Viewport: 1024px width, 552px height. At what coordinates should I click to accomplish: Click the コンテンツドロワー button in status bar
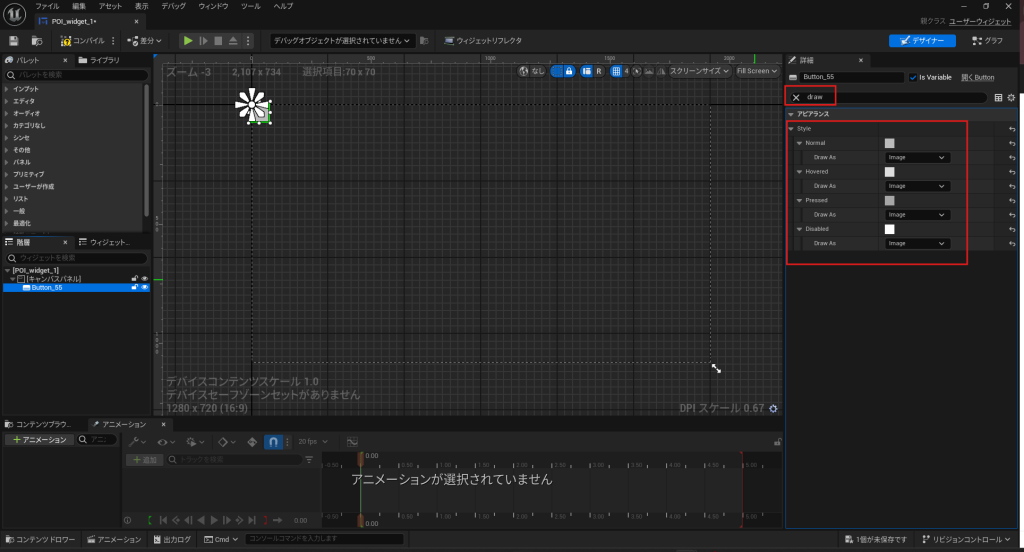(x=42, y=540)
